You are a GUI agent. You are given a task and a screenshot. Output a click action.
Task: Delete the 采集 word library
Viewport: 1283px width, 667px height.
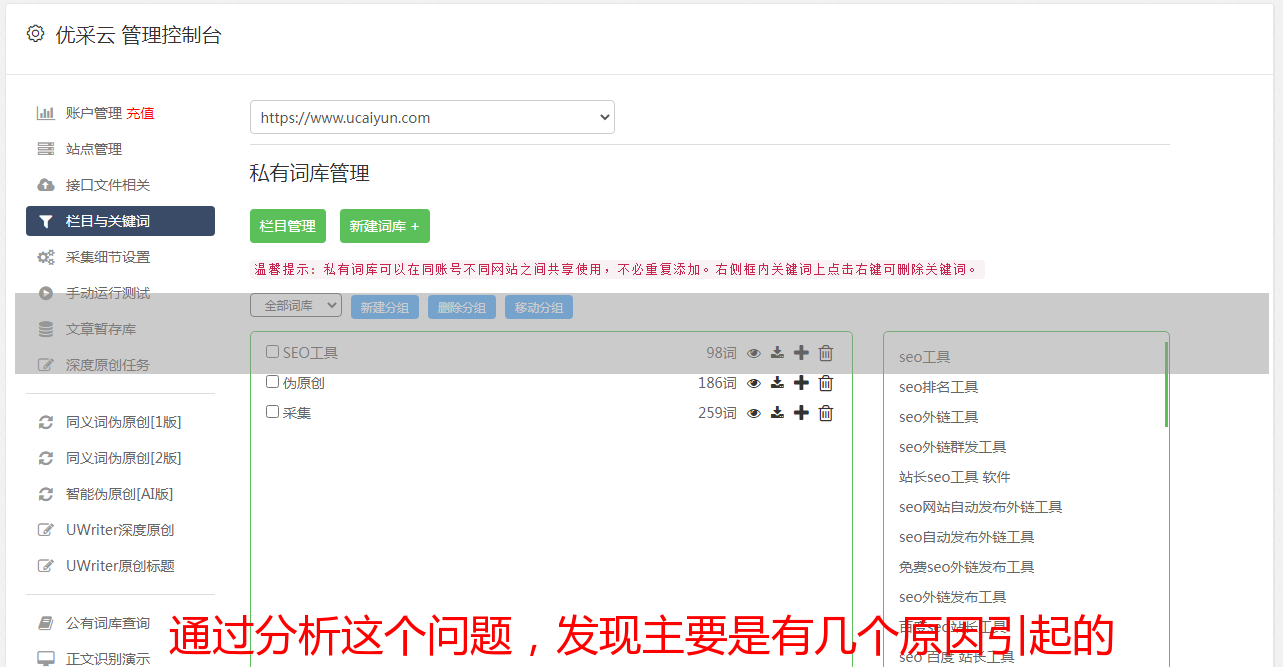tap(826, 413)
